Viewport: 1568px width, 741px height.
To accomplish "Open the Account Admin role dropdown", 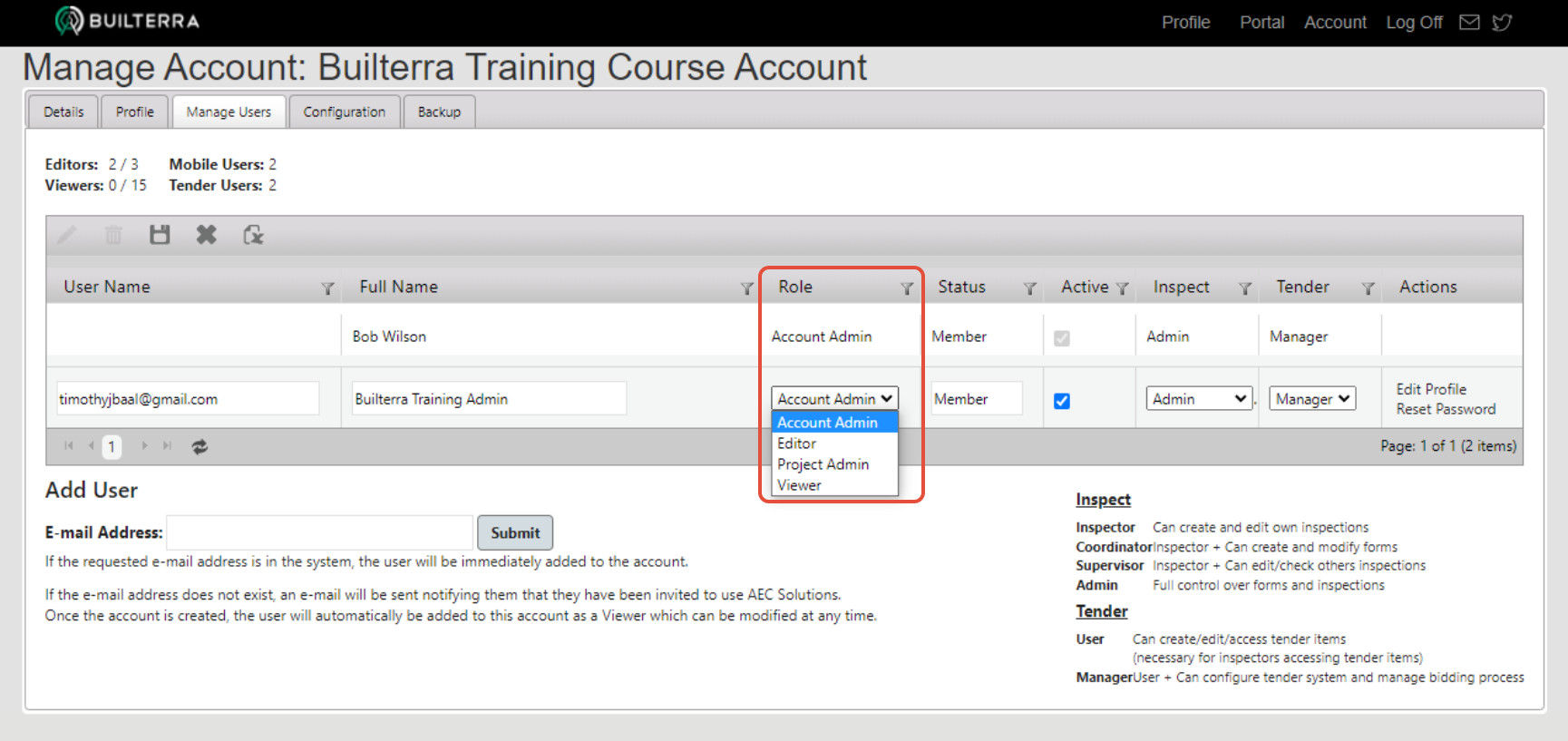I will [x=834, y=398].
